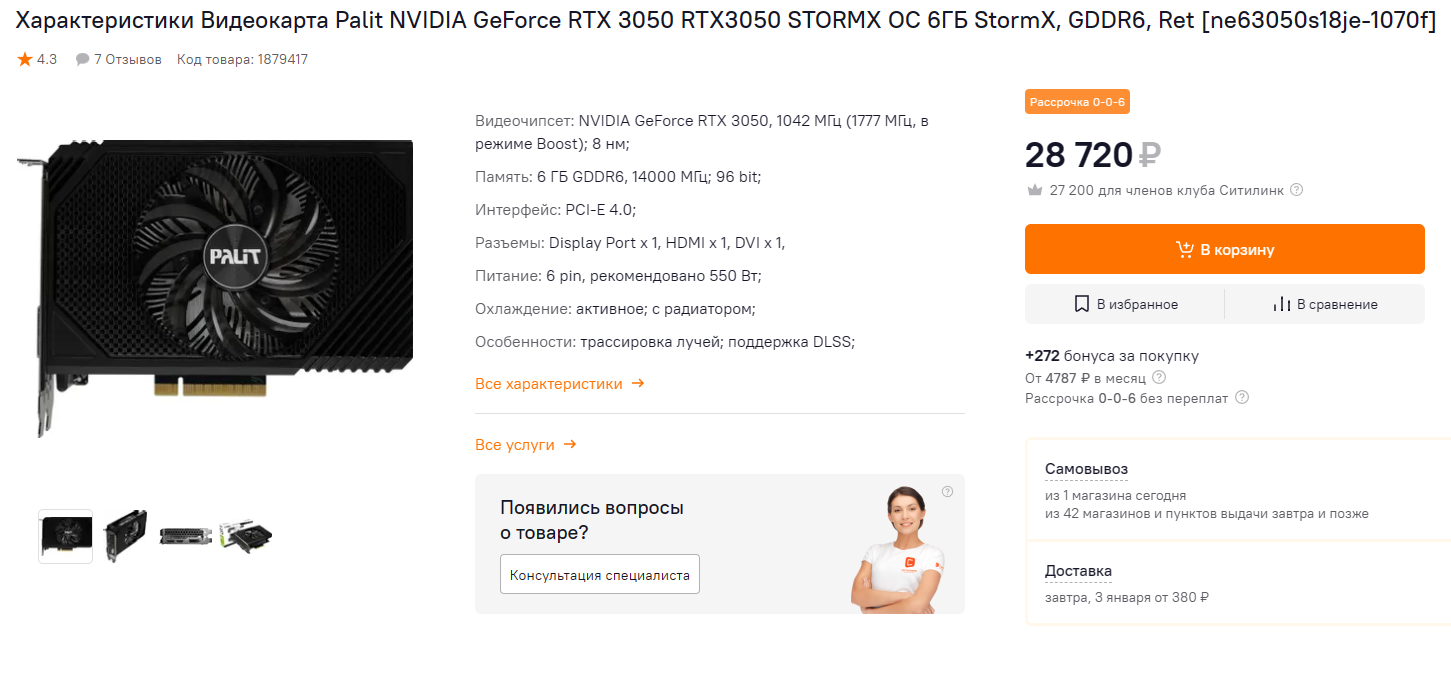1451x685 pixels.
Task: Click help icon in the consultation banner
Action: point(947,491)
